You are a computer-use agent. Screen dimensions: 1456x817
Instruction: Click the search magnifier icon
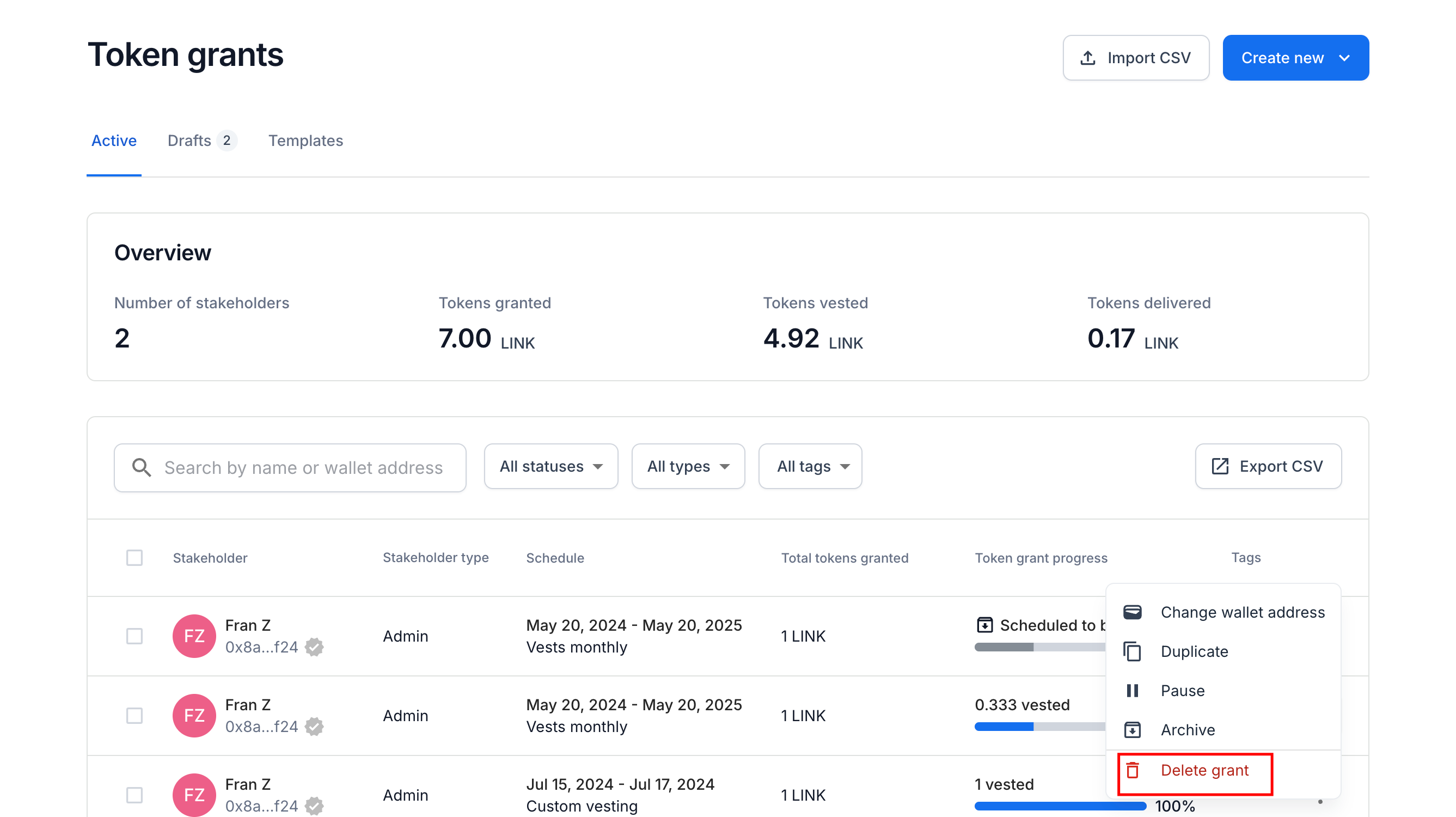point(142,467)
